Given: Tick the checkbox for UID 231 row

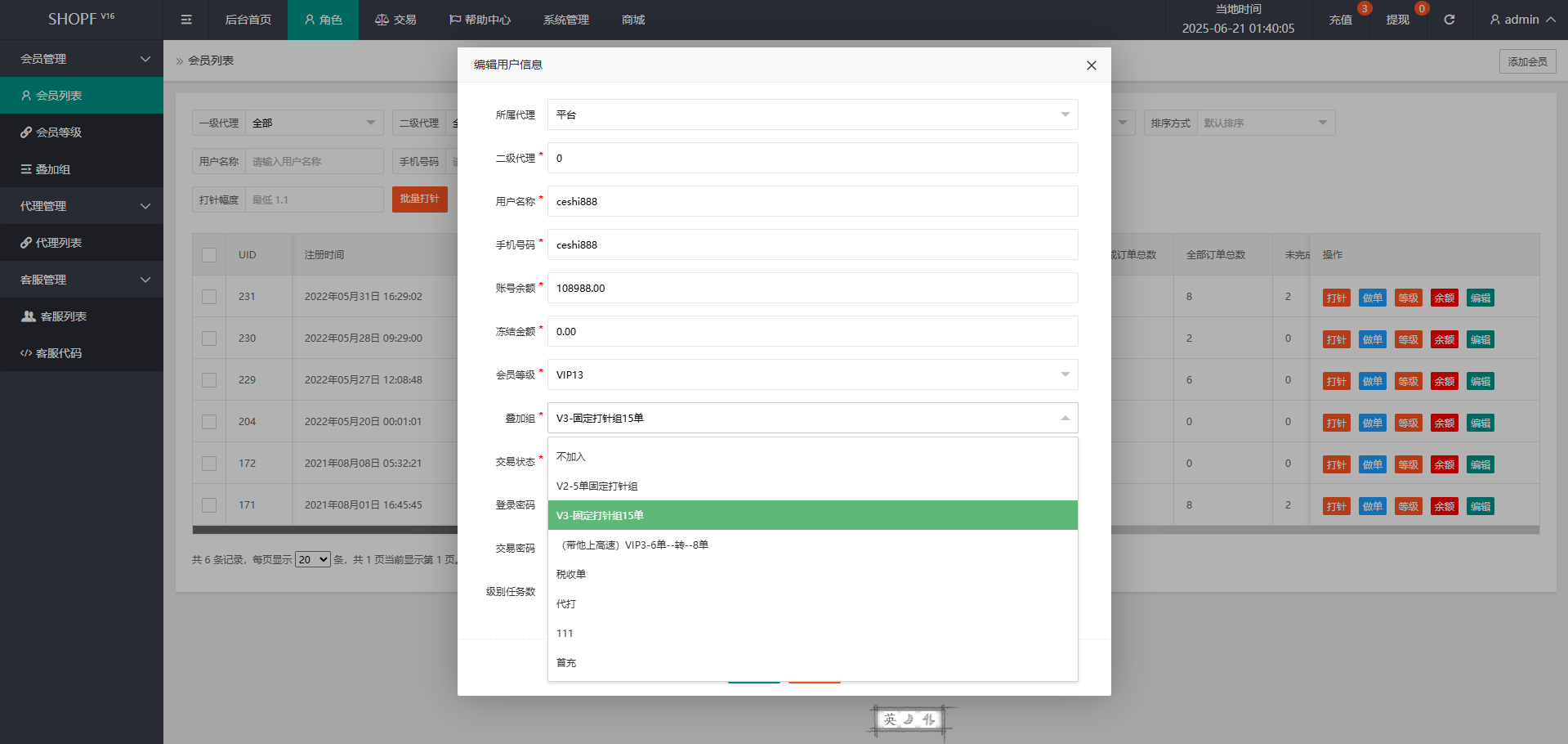Looking at the screenshot, I should [x=209, y=297].
